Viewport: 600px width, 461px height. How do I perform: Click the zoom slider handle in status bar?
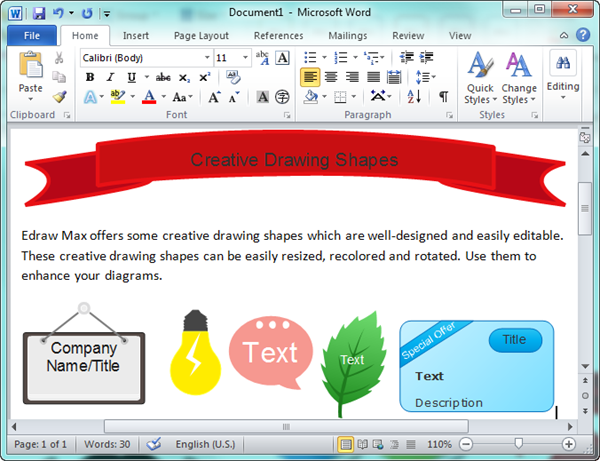[517, 444]
